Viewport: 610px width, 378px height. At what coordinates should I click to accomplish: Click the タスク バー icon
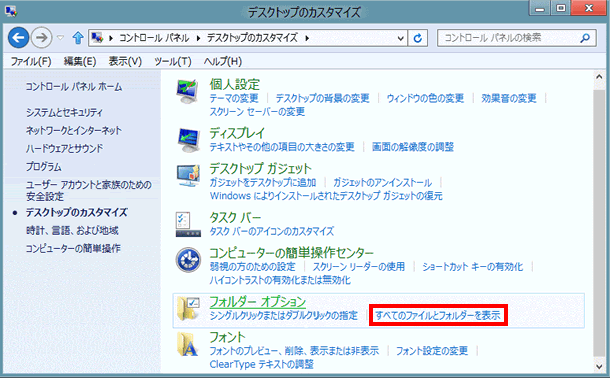pyautogui.click(x=188, y=224)
